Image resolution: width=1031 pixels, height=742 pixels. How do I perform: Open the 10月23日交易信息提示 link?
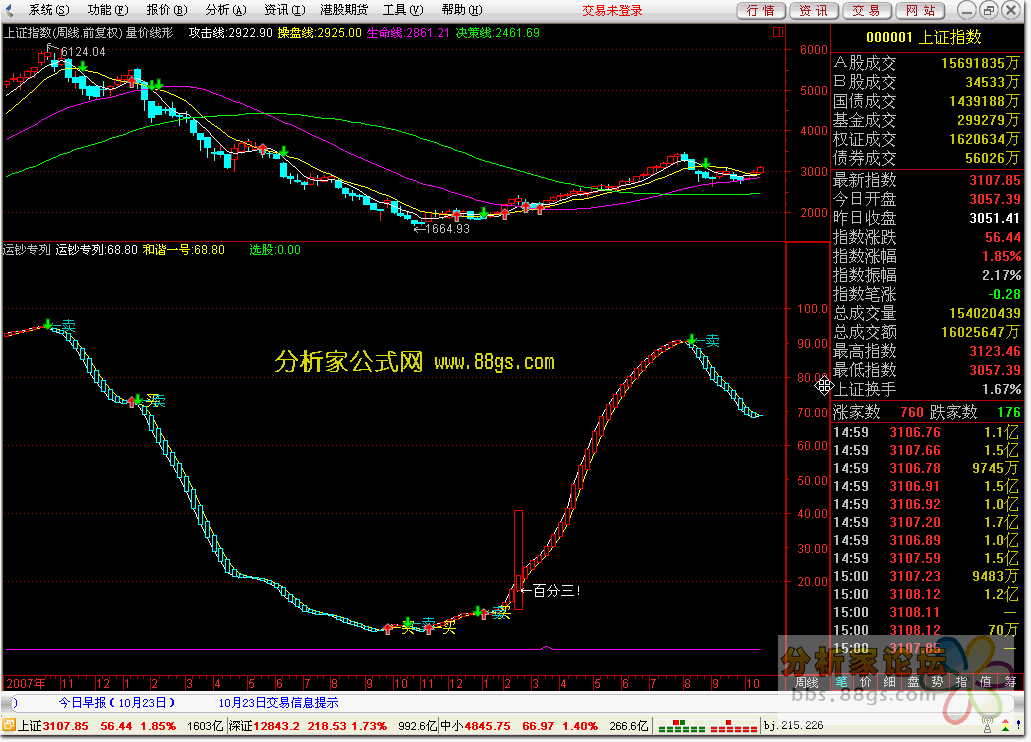tap(278, 703)
